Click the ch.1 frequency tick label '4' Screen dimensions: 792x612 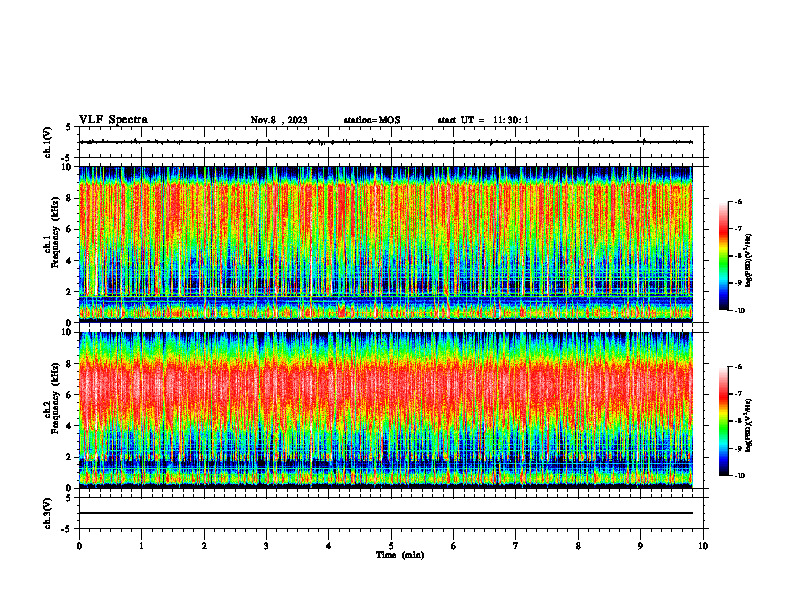tap(69, 261)
